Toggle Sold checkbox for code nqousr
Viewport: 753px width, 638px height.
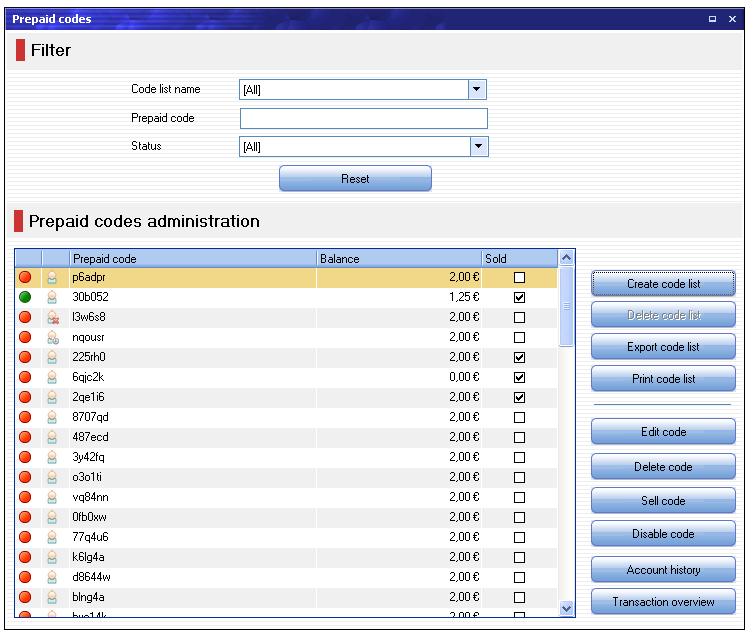coord(519,337)
